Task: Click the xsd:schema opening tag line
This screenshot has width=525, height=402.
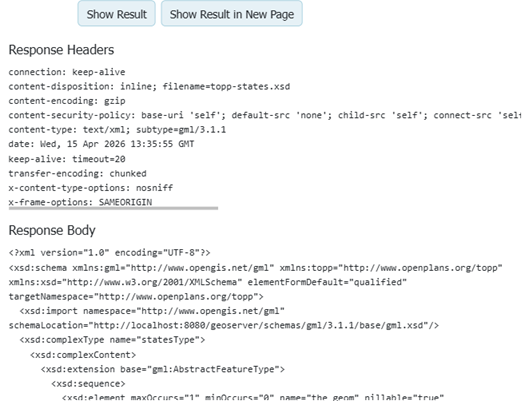Action: pyautogui.click(x=255, y=268)
